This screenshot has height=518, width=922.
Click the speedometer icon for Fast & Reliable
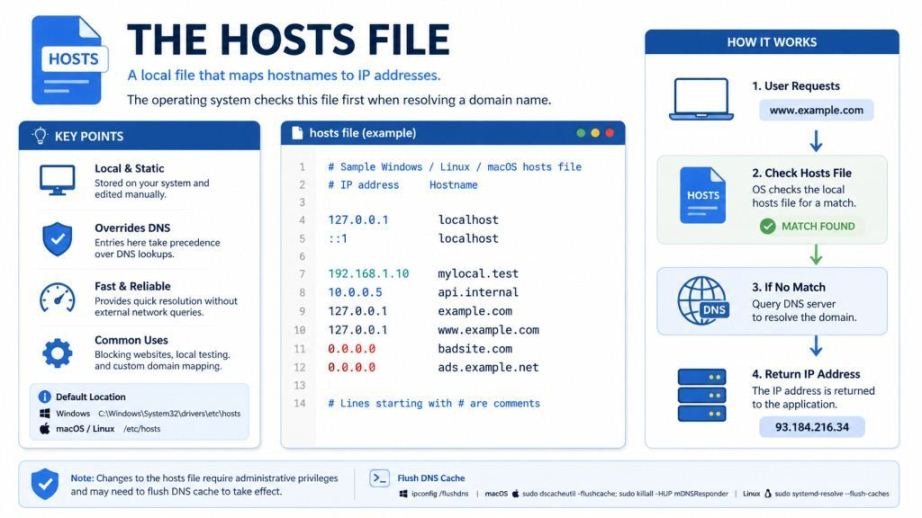click(57, 298)
